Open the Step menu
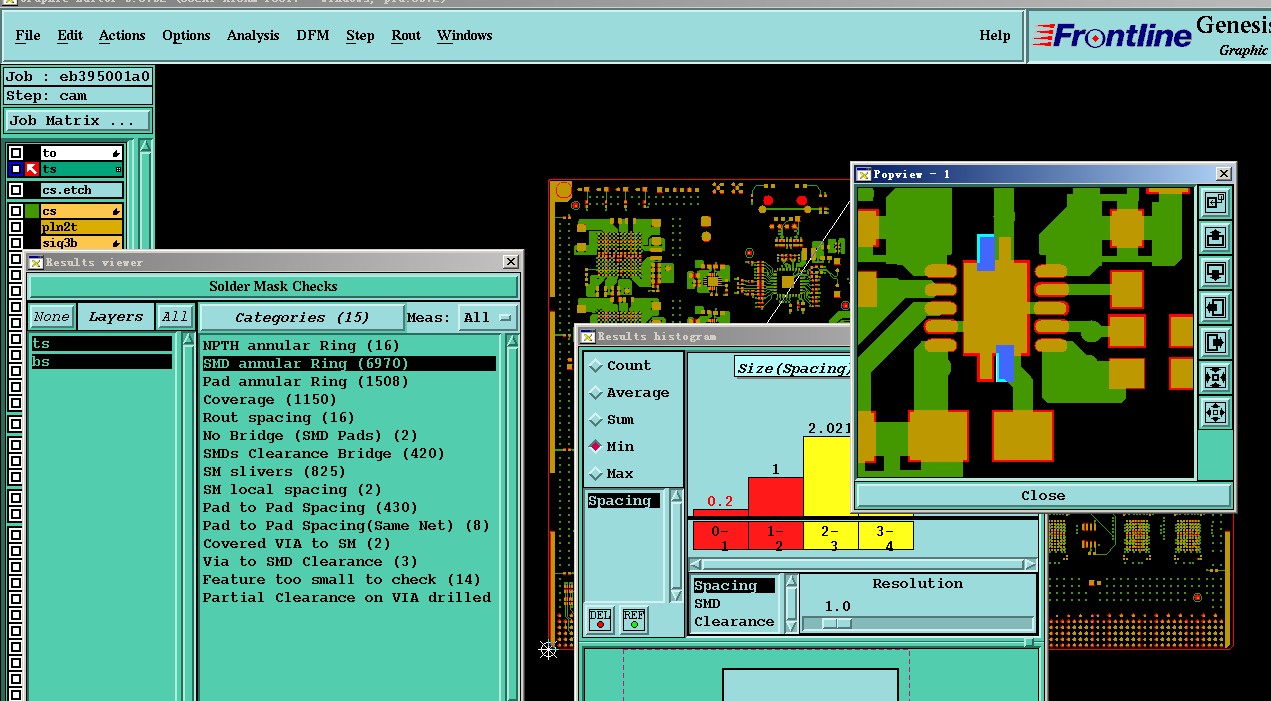 (x=360, y=35)
